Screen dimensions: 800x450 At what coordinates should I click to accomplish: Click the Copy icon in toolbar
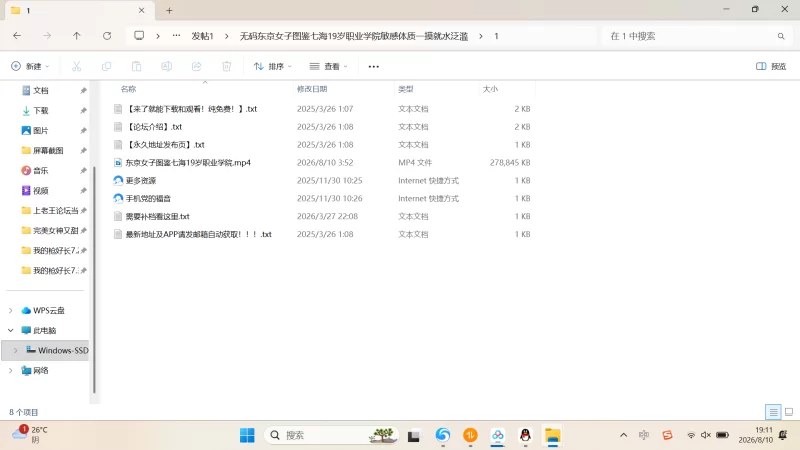coord(106,66)
